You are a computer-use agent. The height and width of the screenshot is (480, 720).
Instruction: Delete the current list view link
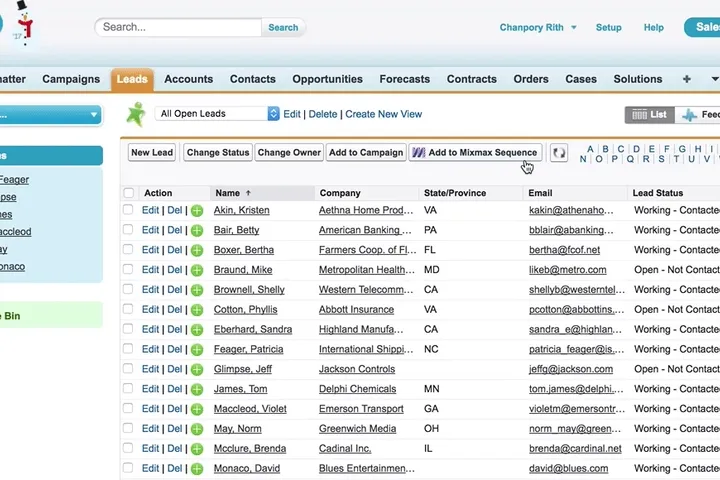pos(322,114)
